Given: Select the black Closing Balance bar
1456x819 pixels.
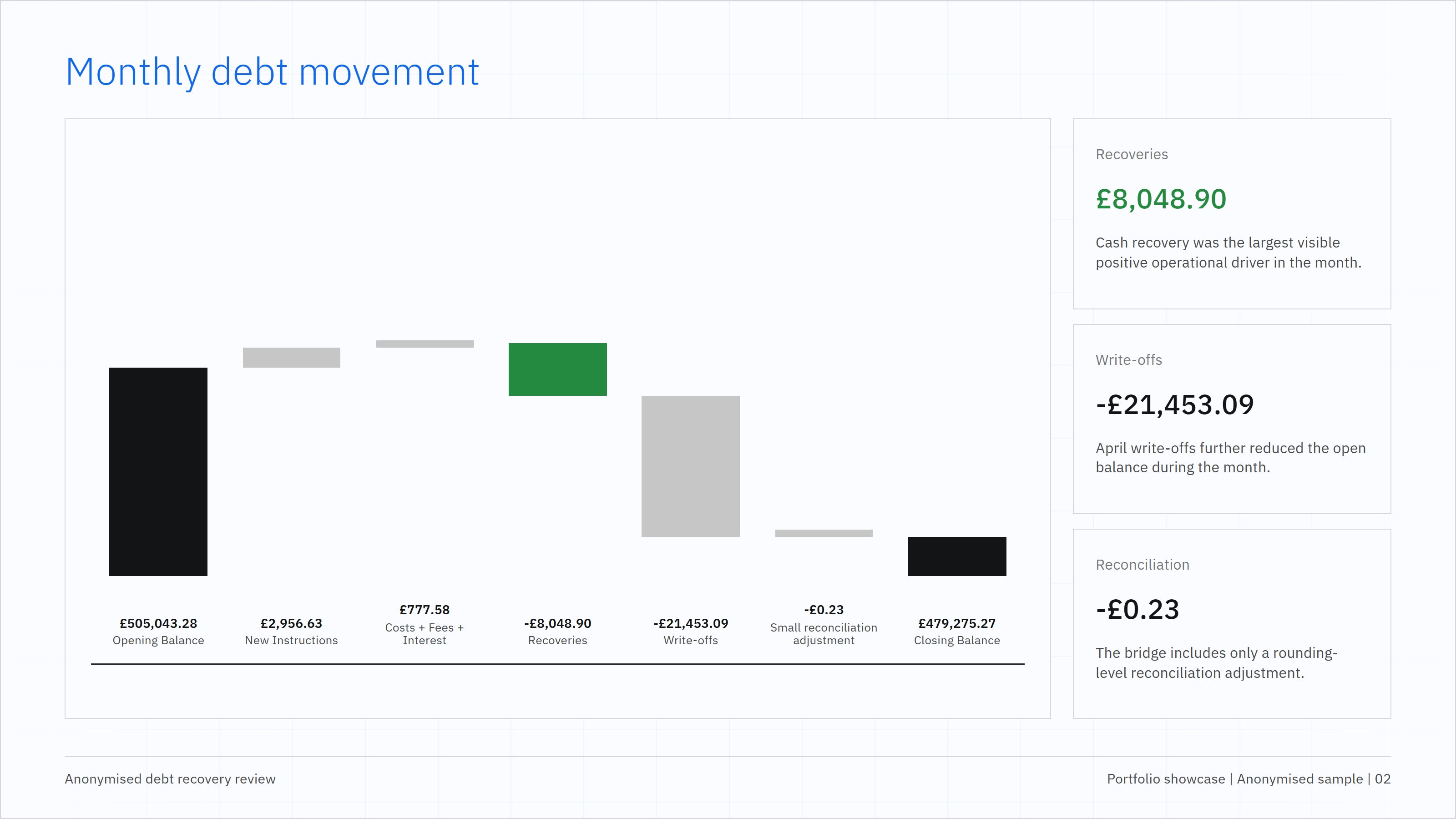Looking at the screenshot, I should click(957, 556).
